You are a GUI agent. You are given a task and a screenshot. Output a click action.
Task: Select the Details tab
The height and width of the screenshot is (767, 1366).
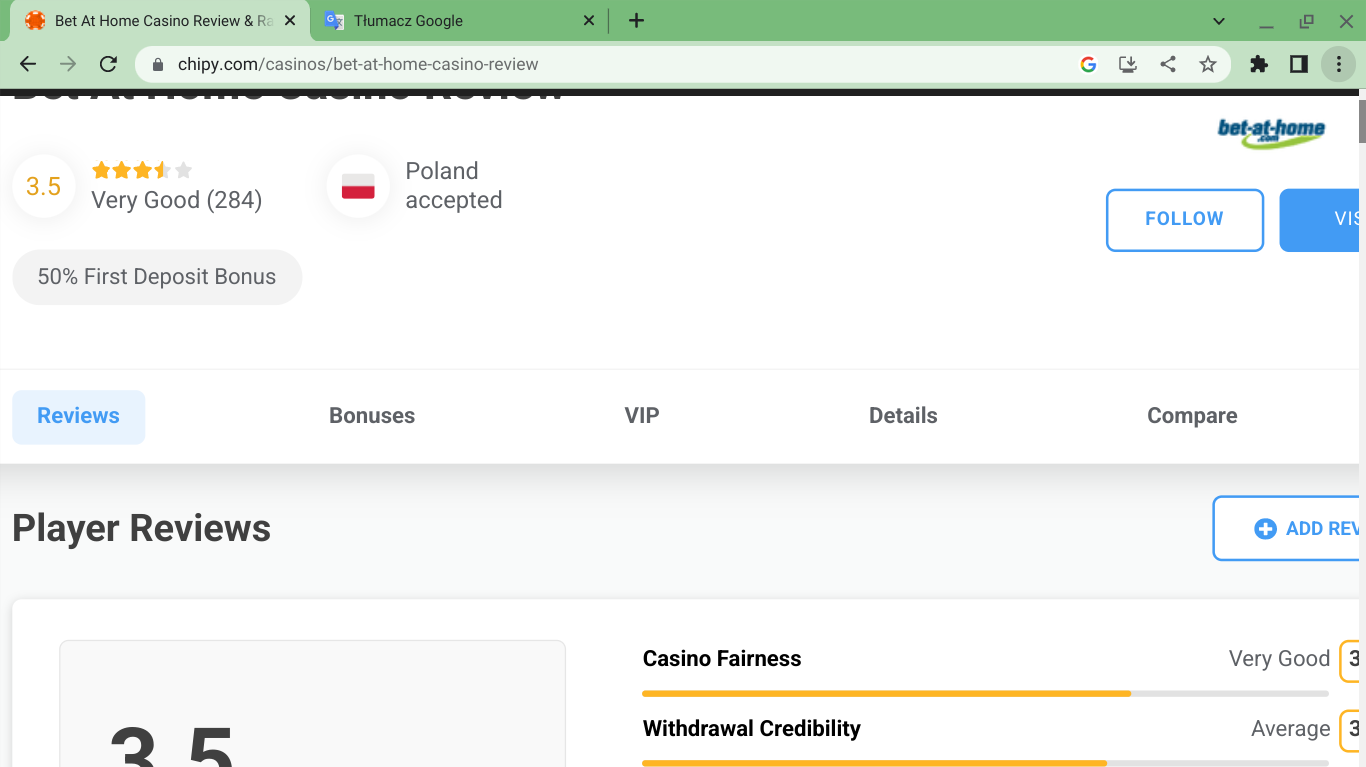click(x=903, y=416)
